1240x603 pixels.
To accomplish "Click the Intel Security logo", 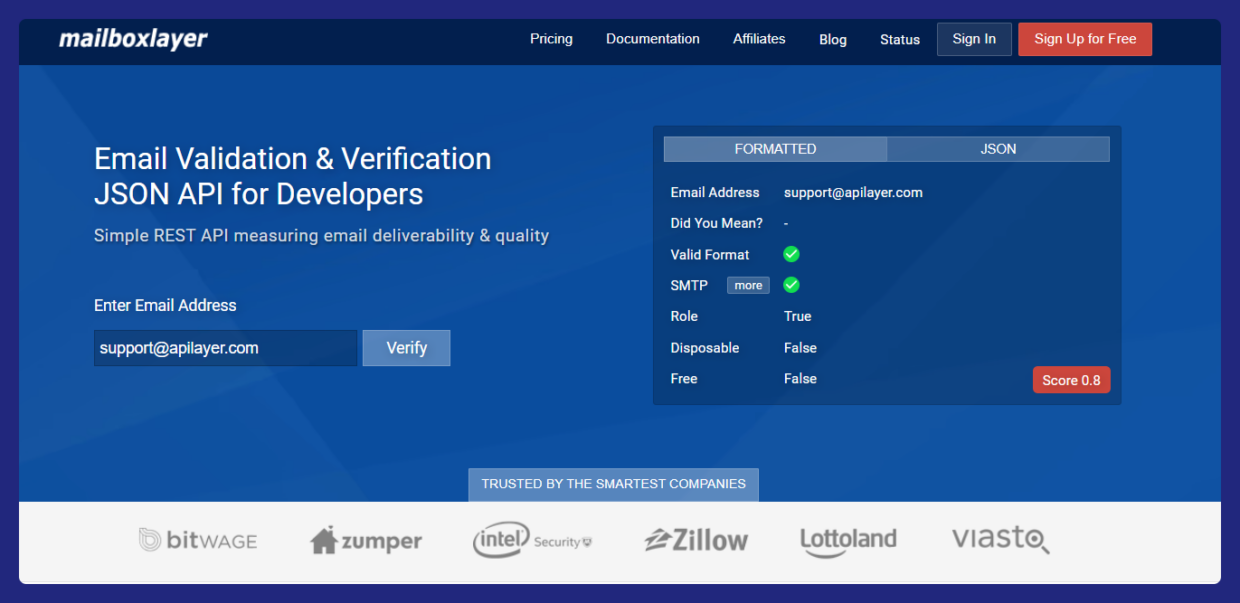I will point(532,541).
